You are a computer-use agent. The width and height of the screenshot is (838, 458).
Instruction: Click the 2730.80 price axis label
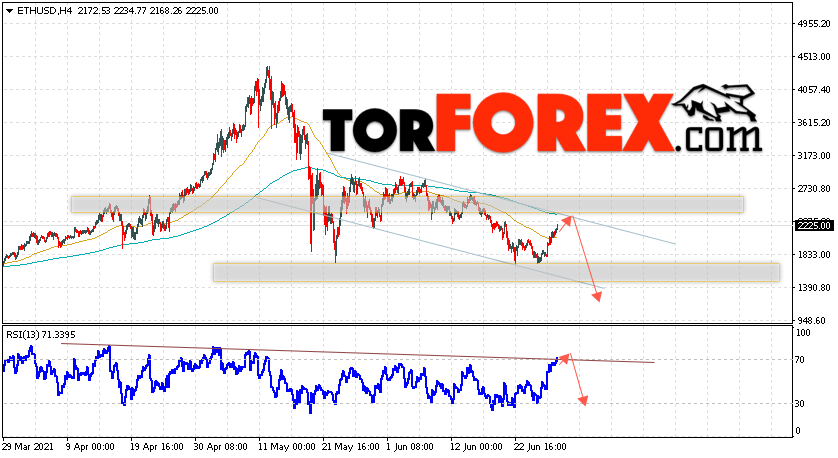(x=813, y=189)
